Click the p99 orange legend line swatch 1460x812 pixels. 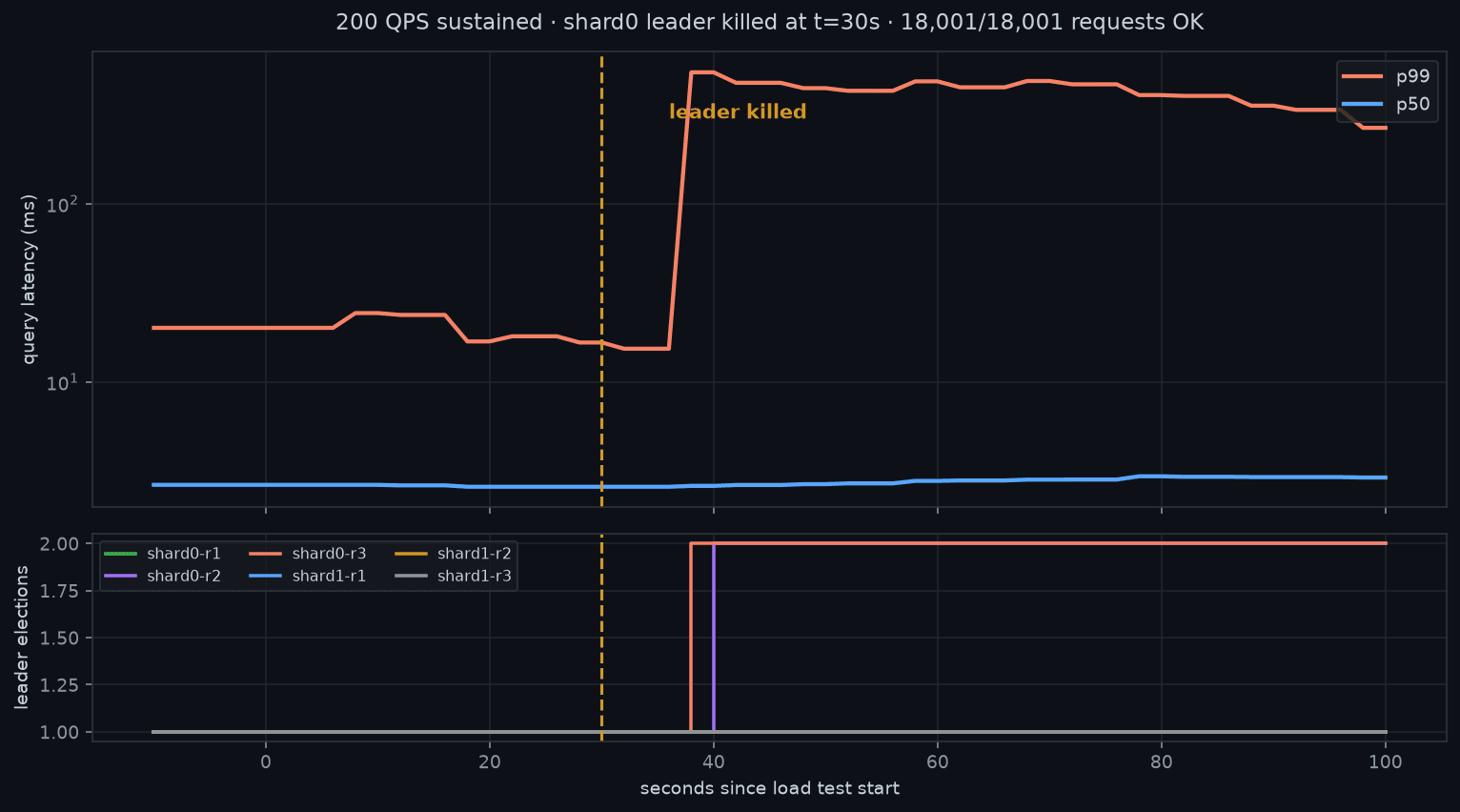[x=1362, y=77]
